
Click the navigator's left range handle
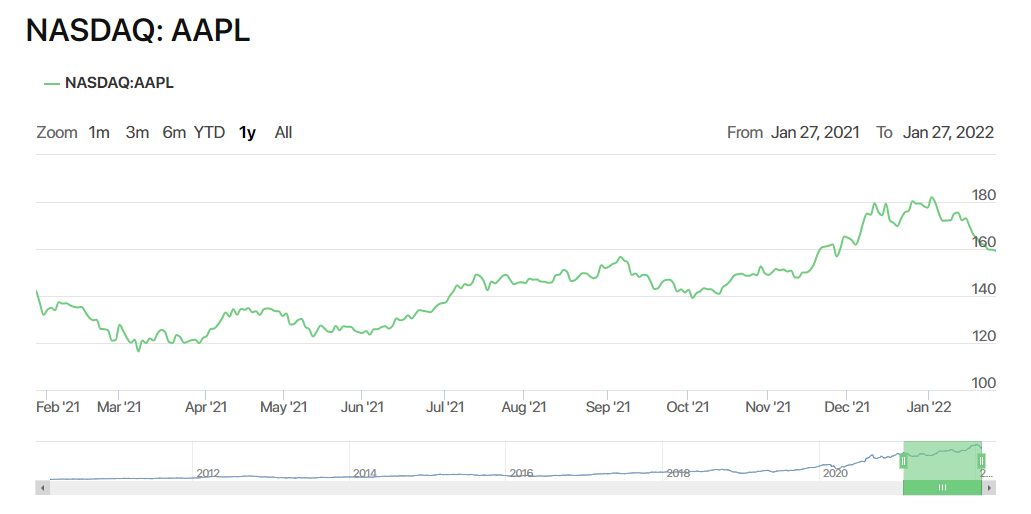[x=903, y=461]
